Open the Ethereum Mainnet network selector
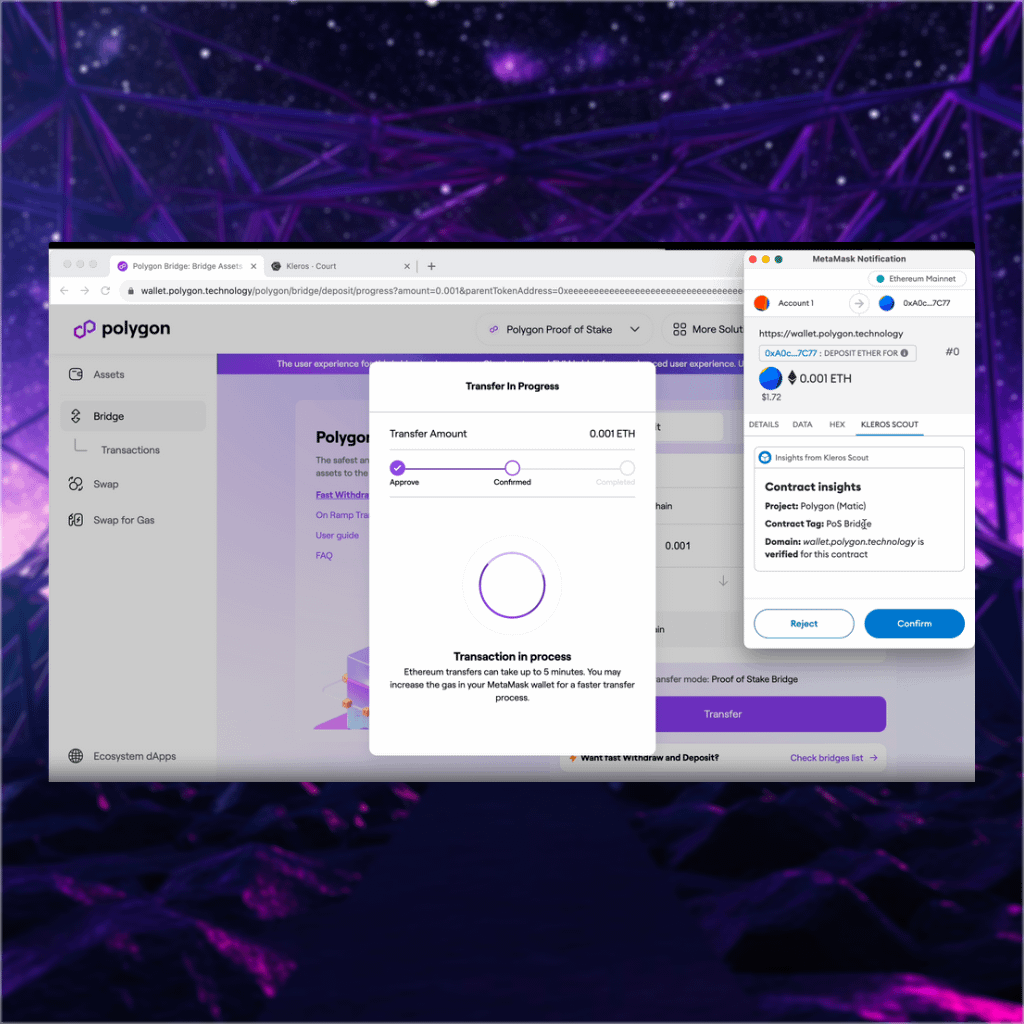1024x1024 pixels. point(916,279)
